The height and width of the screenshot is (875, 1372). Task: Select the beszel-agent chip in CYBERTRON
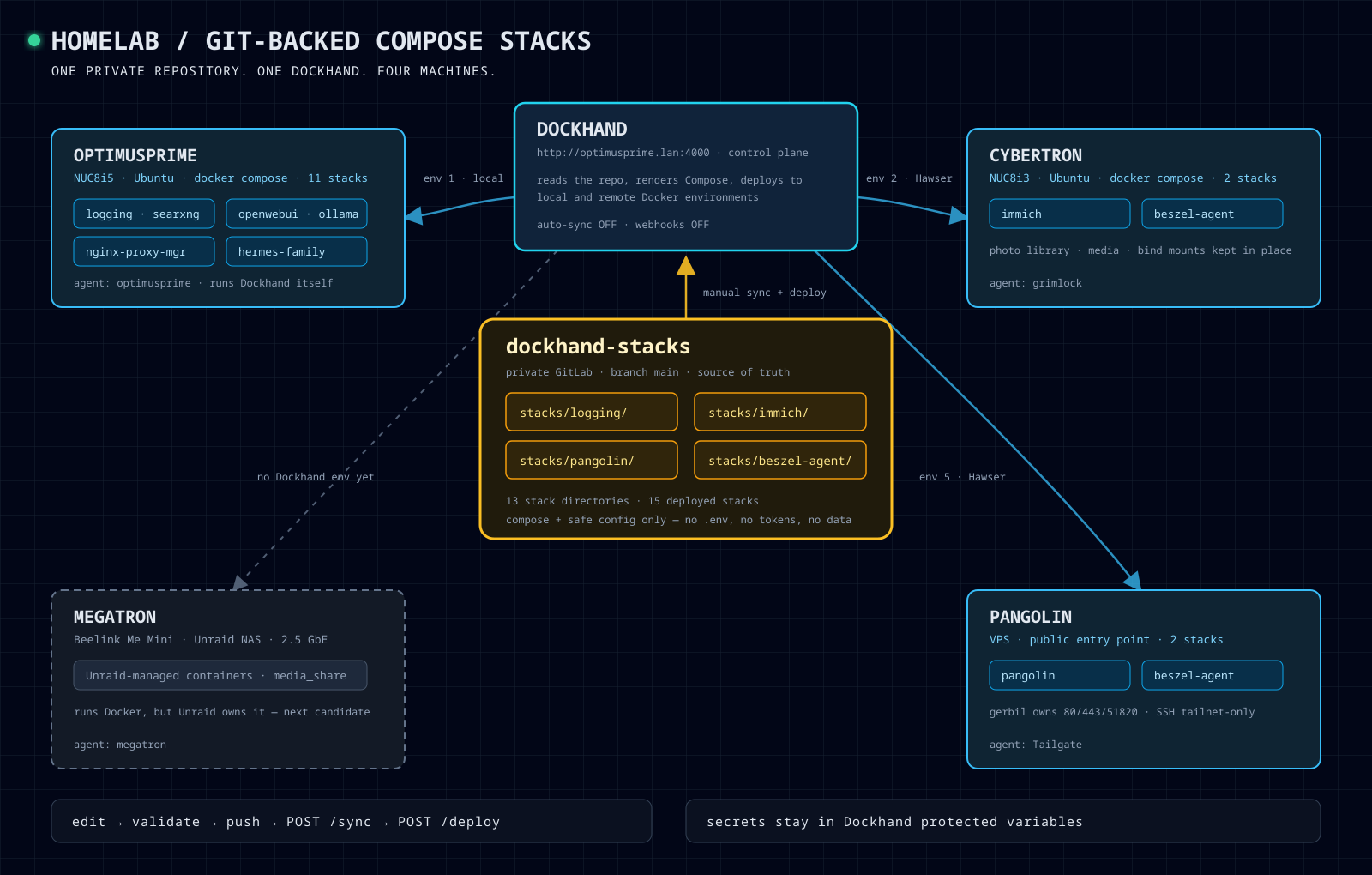1213,214
